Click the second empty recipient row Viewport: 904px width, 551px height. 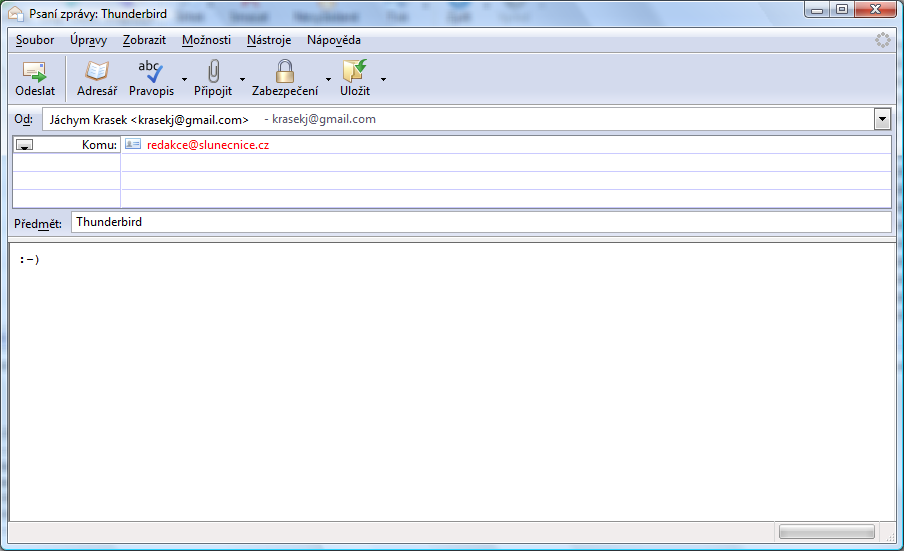(x=451, y=180)
